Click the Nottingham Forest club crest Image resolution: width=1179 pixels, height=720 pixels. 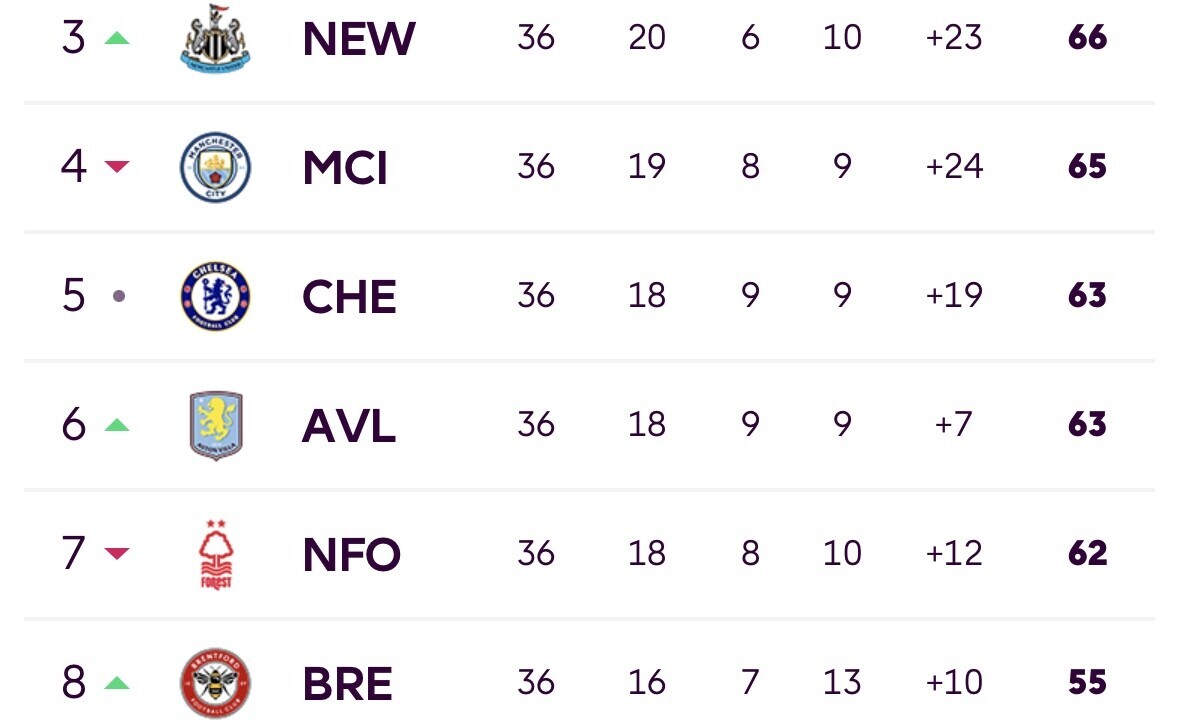[216, 555]
